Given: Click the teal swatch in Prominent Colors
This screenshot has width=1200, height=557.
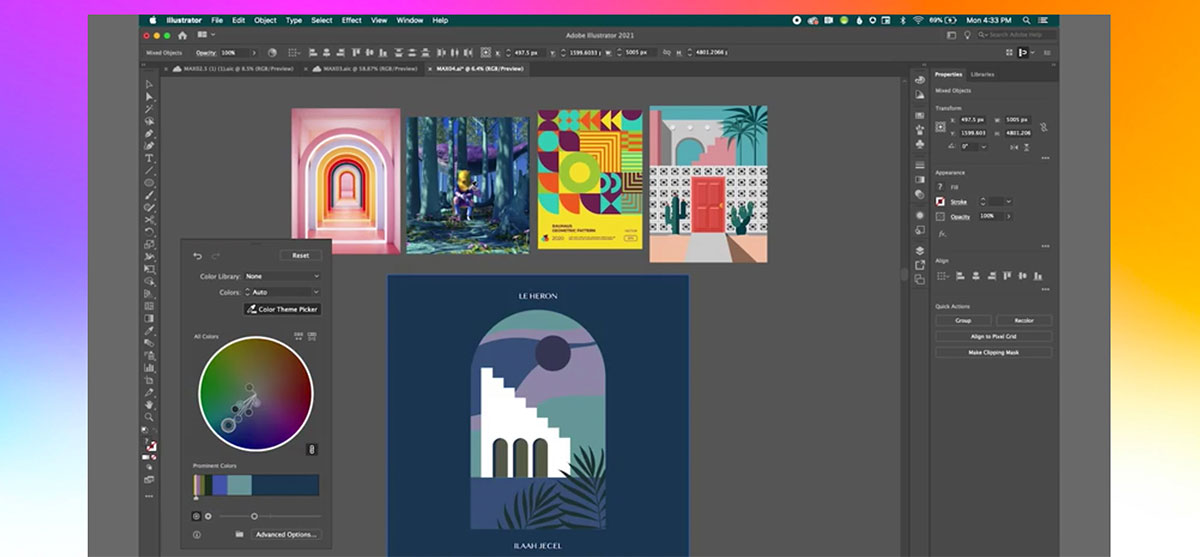Looking at the screenshot, I should (240, 485).
